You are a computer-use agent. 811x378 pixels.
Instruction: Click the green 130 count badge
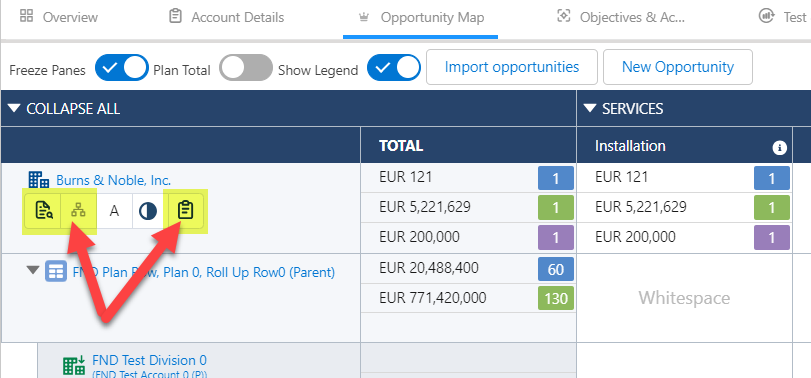556,298
